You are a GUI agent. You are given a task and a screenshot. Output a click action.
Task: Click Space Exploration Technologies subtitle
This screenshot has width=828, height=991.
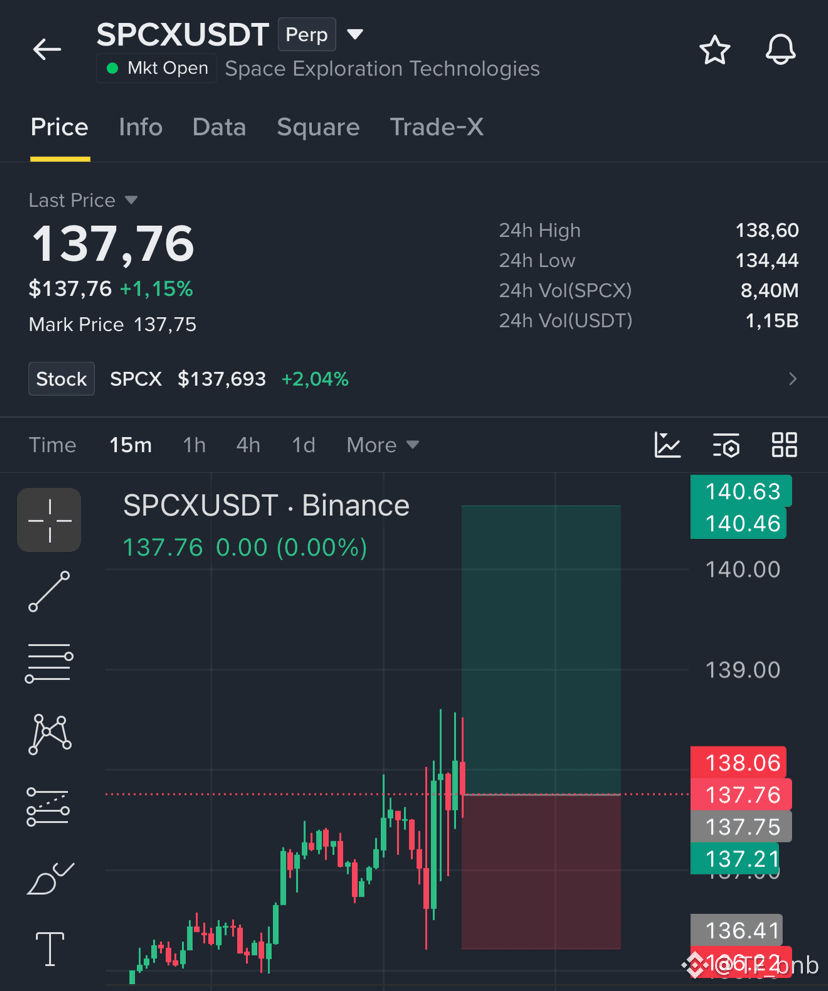(x=382, y=68)
